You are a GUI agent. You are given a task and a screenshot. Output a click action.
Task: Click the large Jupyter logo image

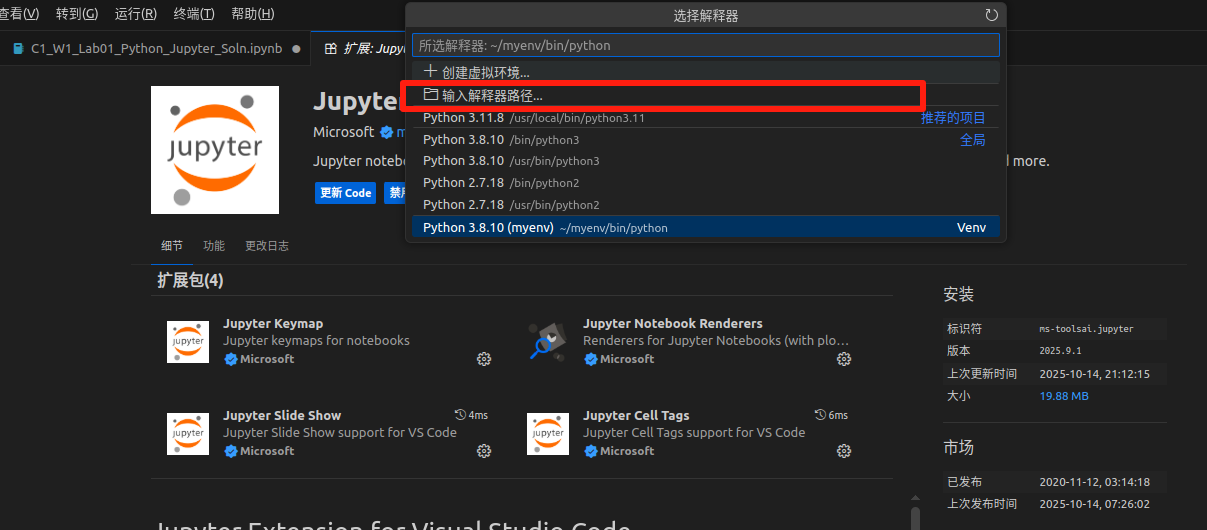point(215,150)
